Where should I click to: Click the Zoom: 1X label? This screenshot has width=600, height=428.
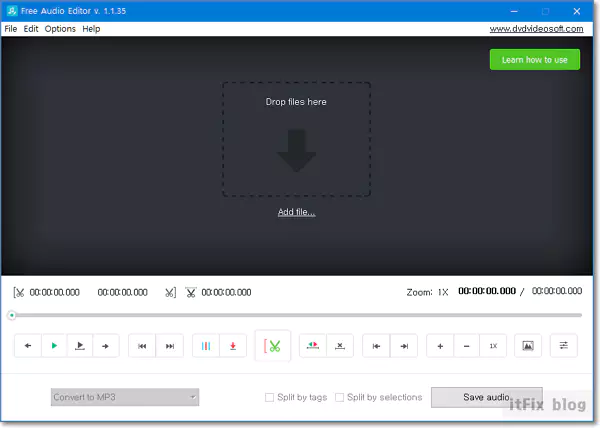[x=427, y=293]
